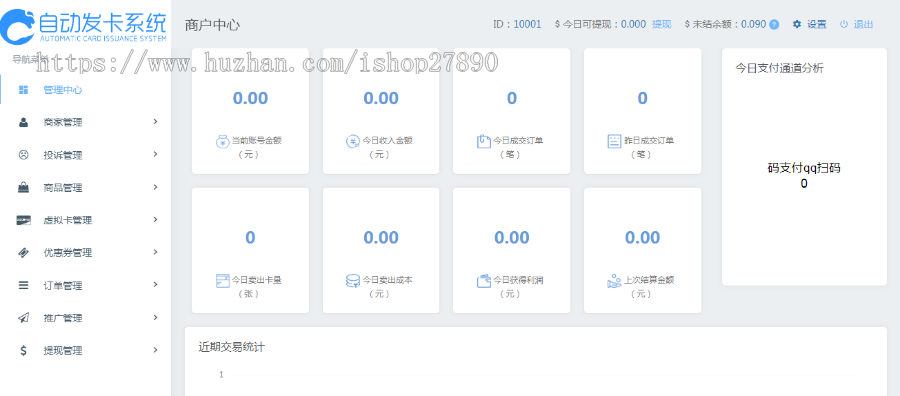Open the 商家管理 menu label
900x396 pixels.
[63, 122]
